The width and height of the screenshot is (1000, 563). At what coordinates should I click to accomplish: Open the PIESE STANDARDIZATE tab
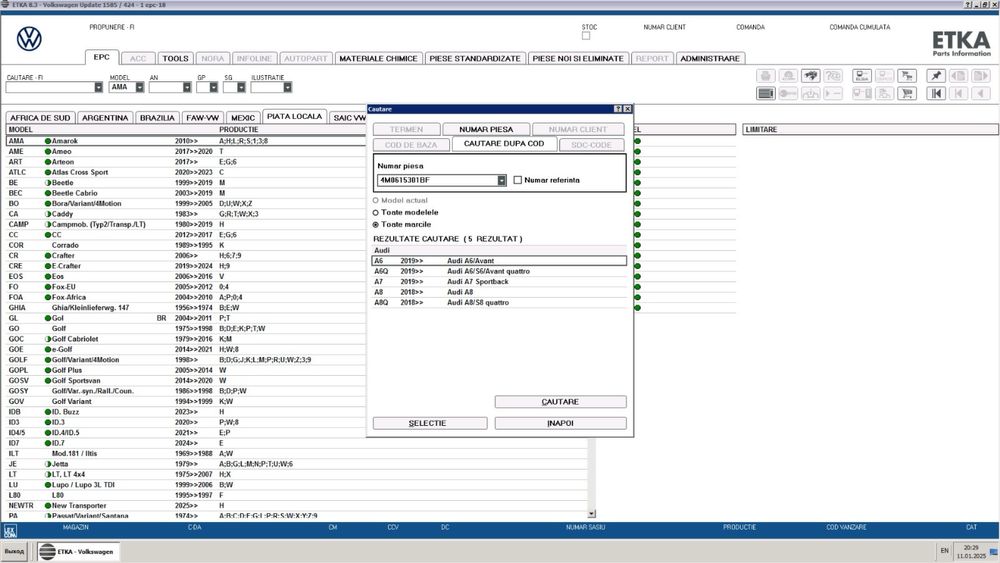point(475,59)
